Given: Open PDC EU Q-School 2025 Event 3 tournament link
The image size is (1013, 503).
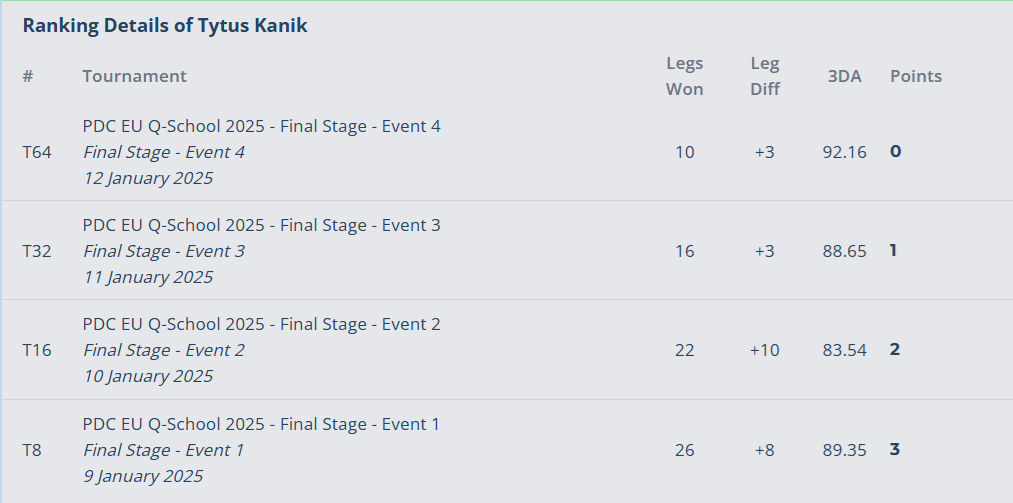Looking at the screenshot, I should [261, 225].
